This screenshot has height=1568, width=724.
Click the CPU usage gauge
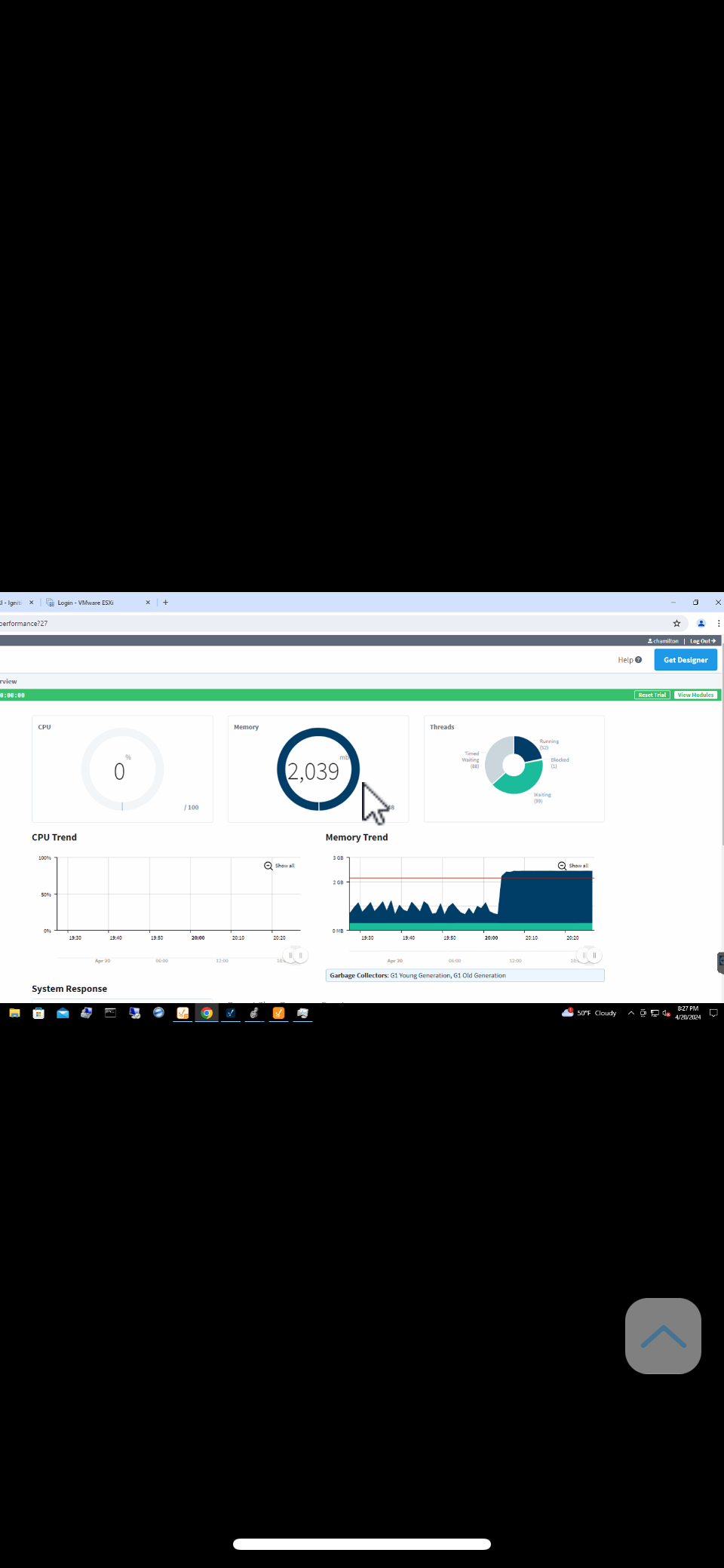(122, 769)
